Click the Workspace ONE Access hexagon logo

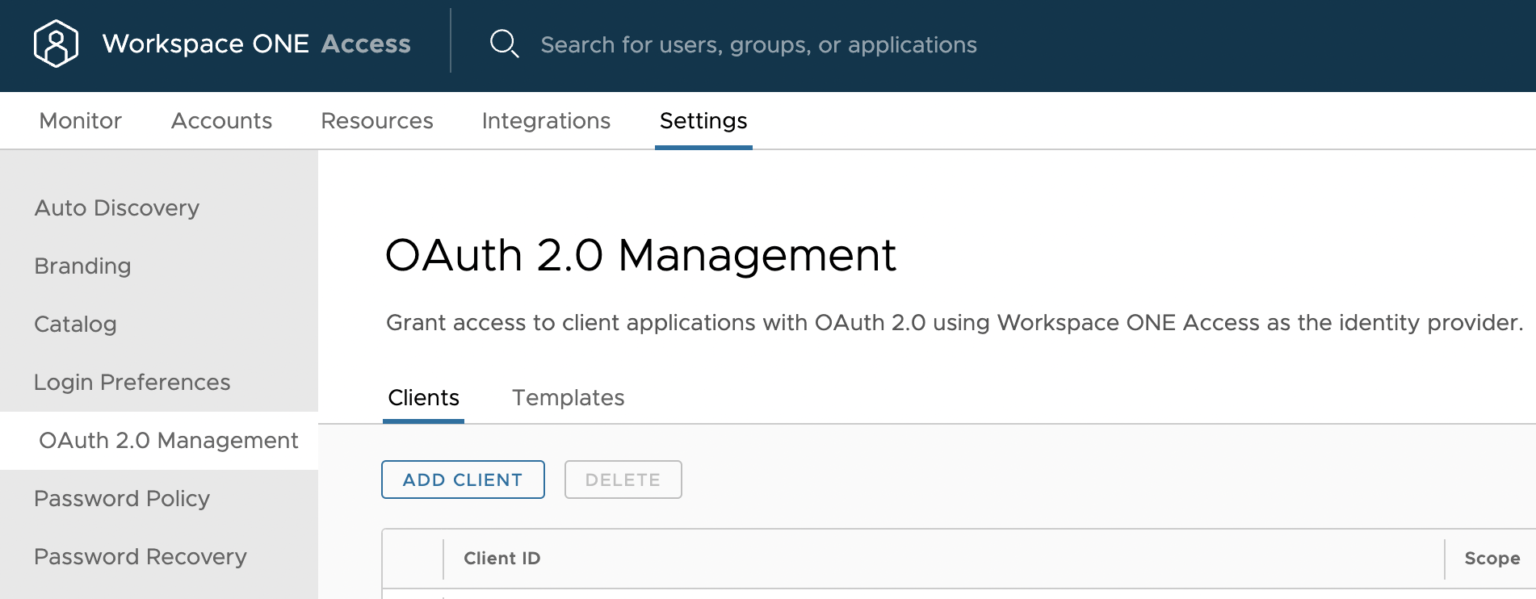click(x=56, y=43)
